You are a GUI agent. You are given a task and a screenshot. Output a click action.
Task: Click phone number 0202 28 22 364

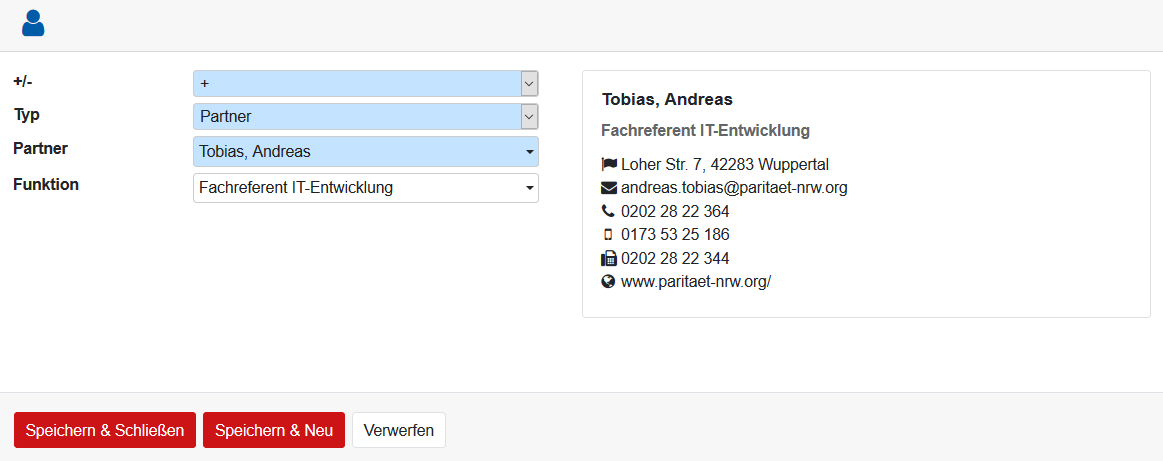tap(675, 211)
